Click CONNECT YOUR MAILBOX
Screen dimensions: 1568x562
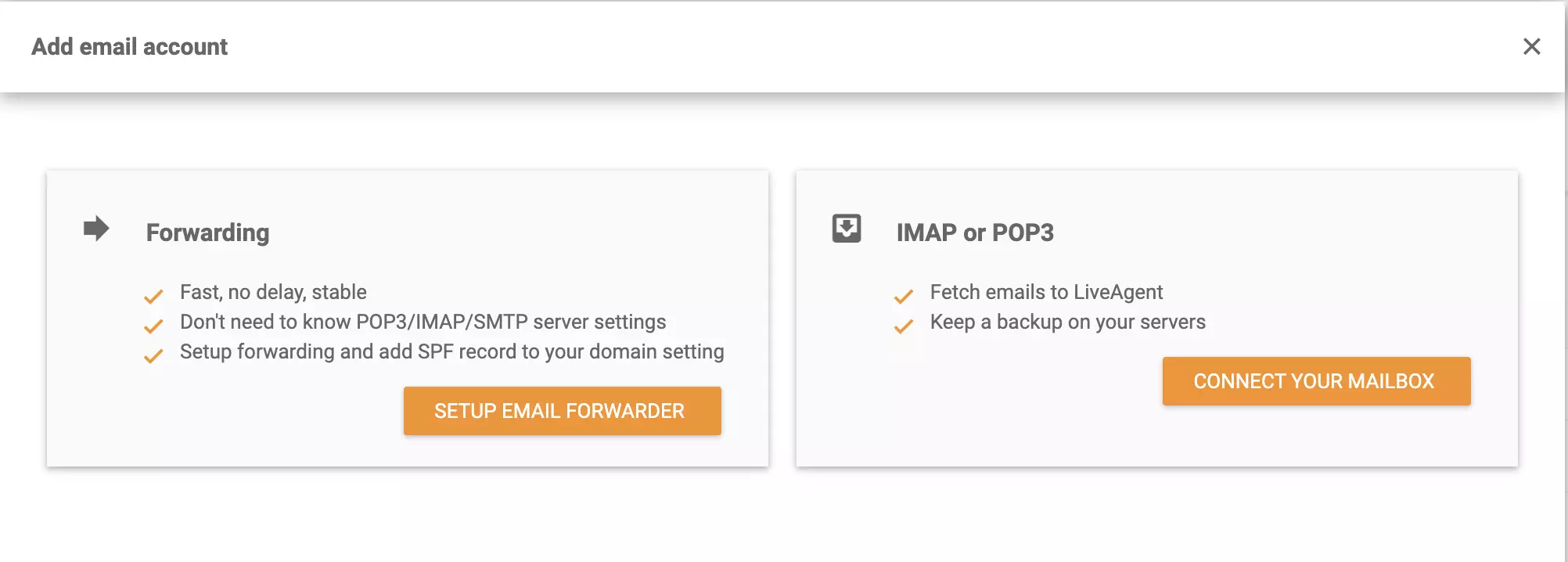pyautogui.click(x=1317, y=381)
